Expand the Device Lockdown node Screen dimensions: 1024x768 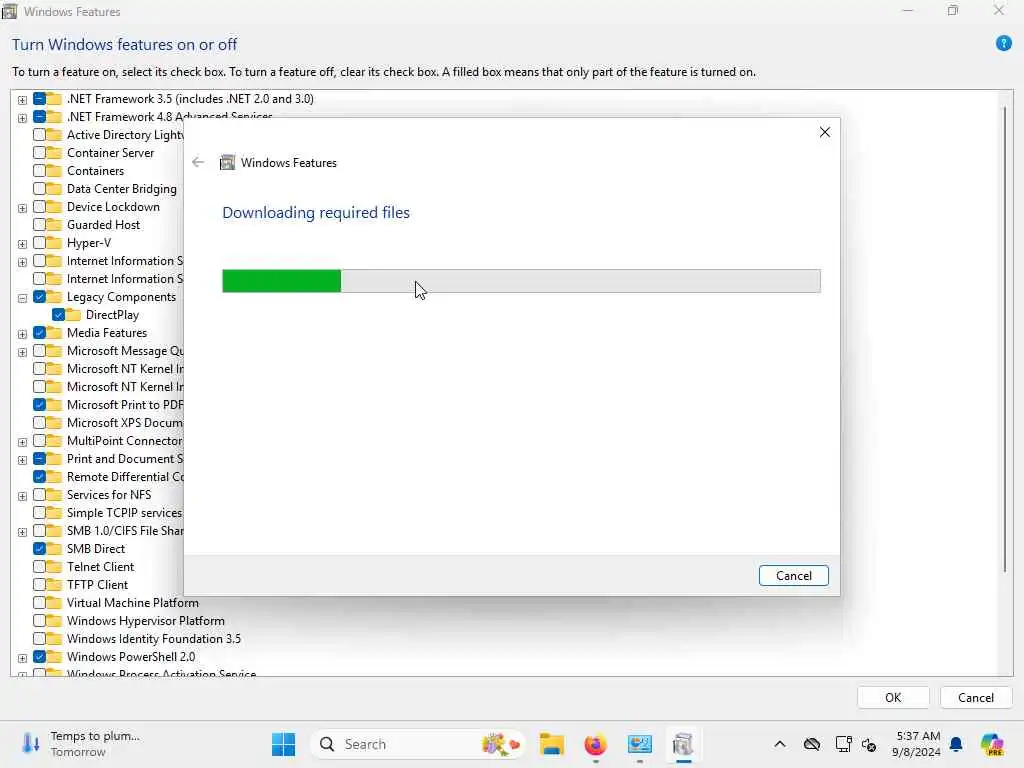(22, 208)
